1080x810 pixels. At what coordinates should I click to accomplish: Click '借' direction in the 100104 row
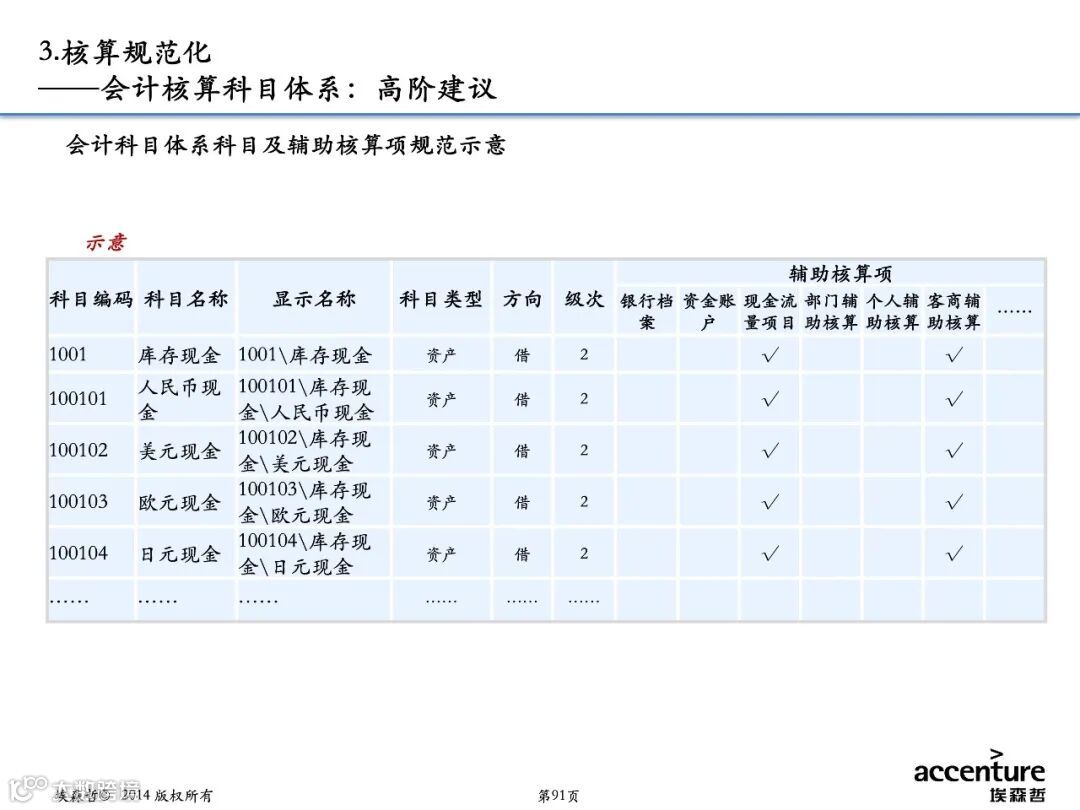click(522, 554)
